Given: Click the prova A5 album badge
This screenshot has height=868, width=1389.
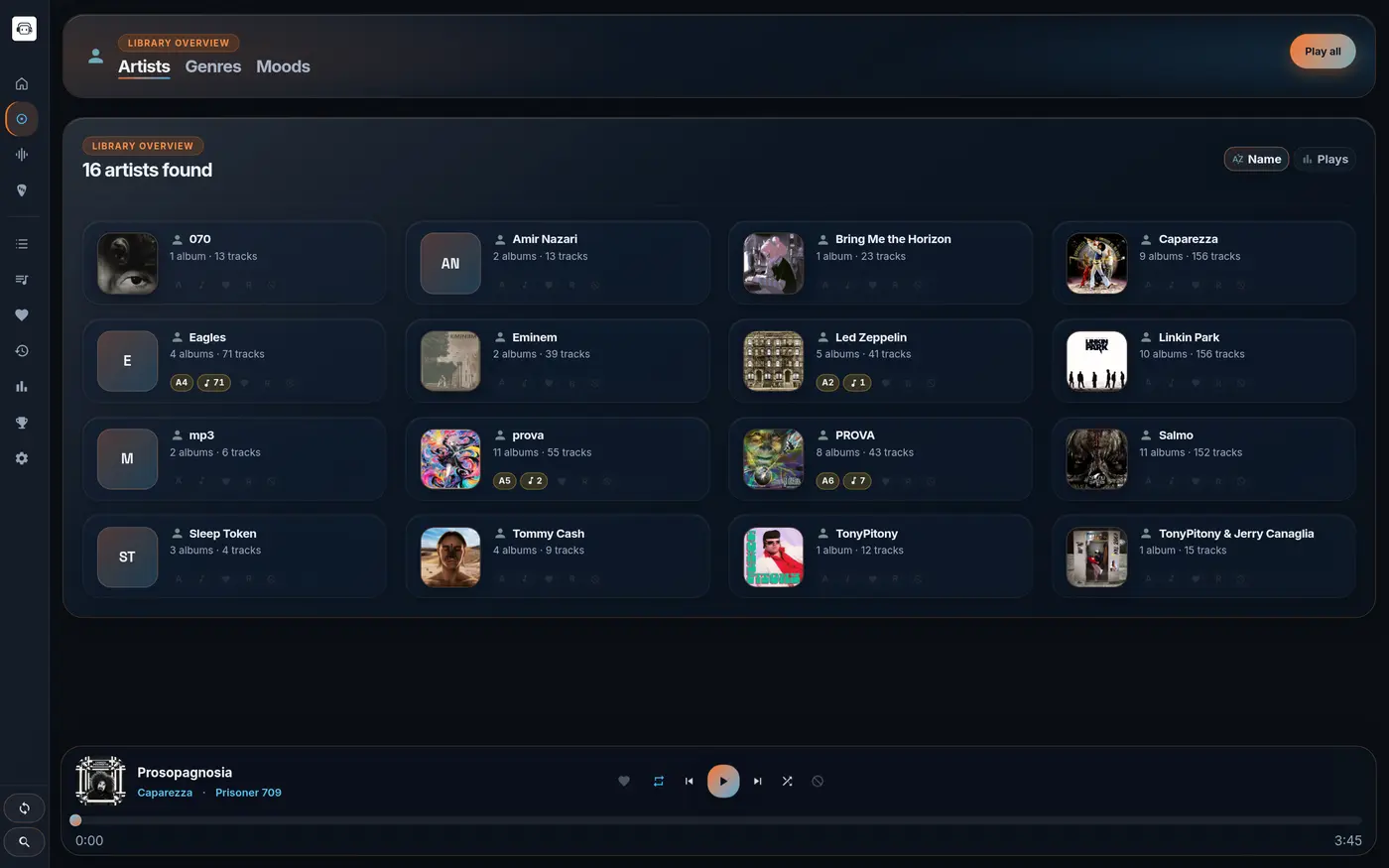Looking at the screenshot, I should click(505, 481).
